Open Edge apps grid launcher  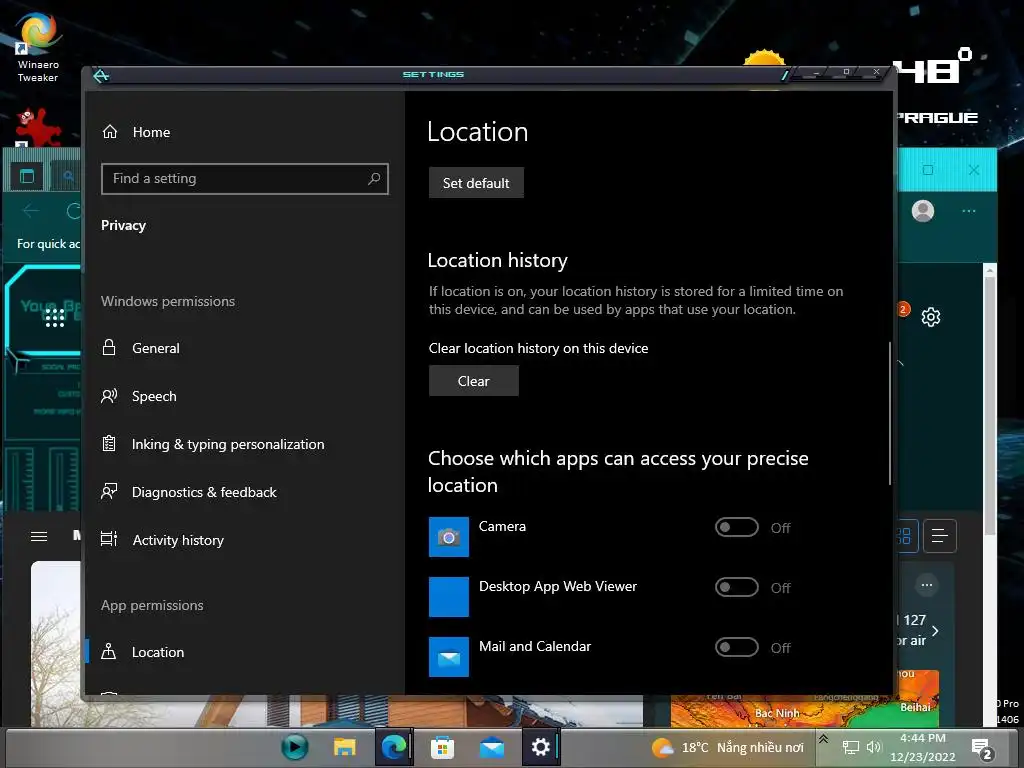pos(55,317)
